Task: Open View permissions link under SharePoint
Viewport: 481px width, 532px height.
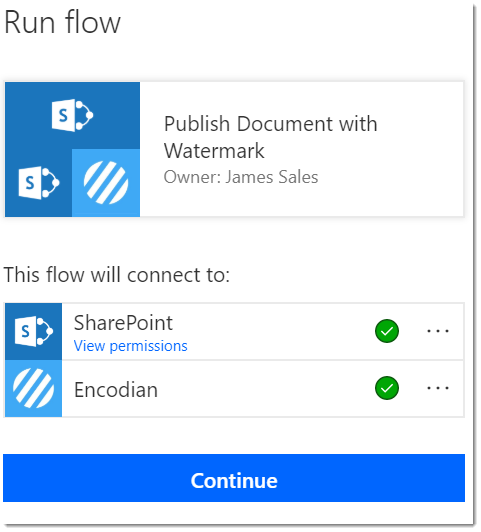Action: (131, 346)
